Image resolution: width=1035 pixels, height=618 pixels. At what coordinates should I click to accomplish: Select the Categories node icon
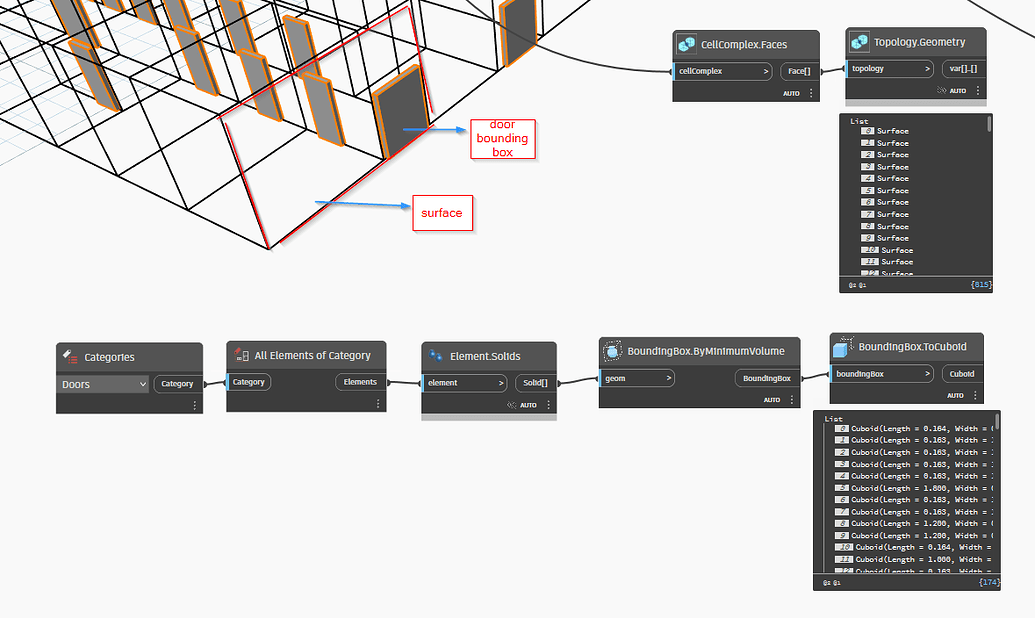pyautogui.click(x=69, y=356)
